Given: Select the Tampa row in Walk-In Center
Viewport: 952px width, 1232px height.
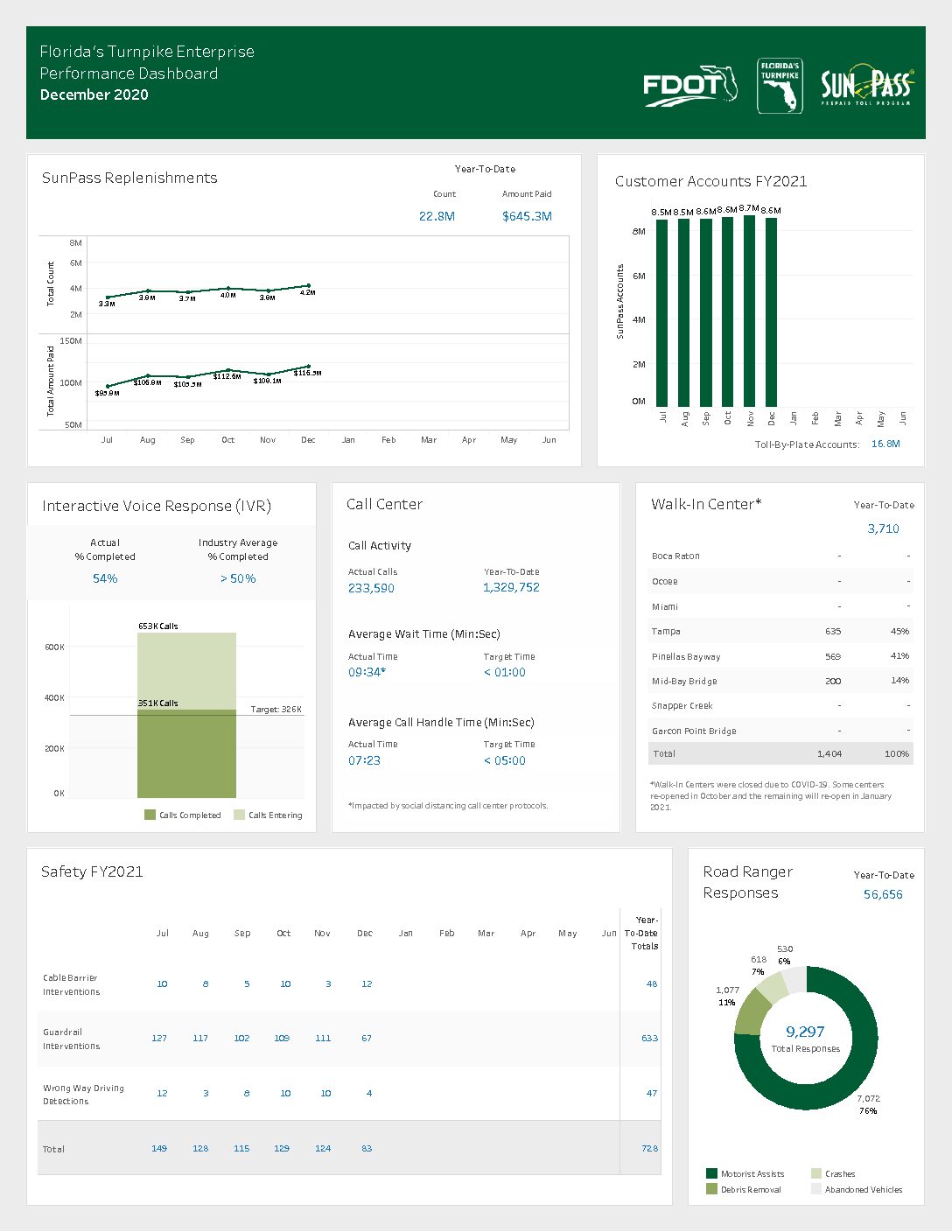Looking at the screenshot, I should [780, 631].
